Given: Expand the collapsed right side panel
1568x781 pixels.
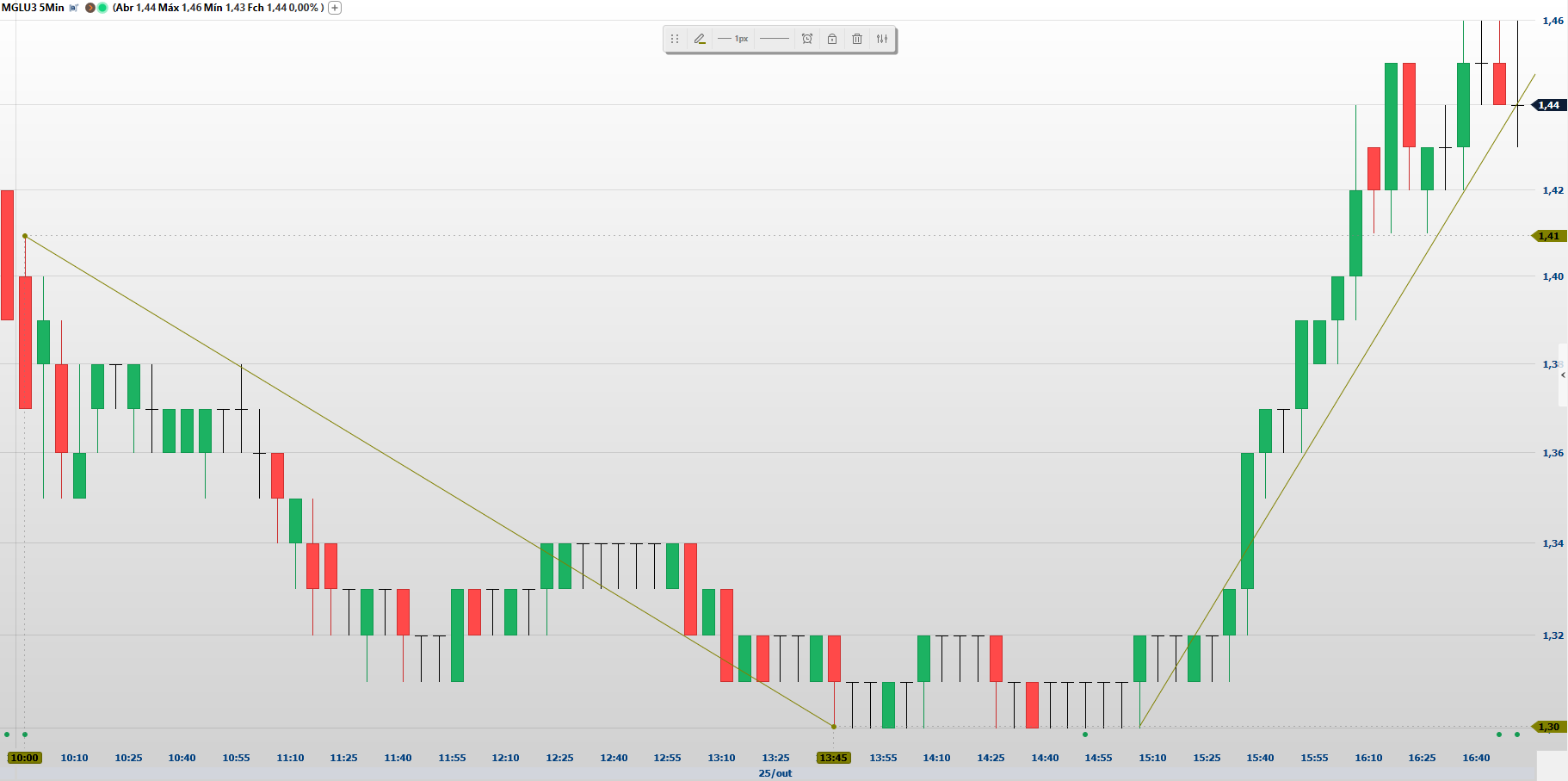Looking at the screenshot, I should (1562, 375).
